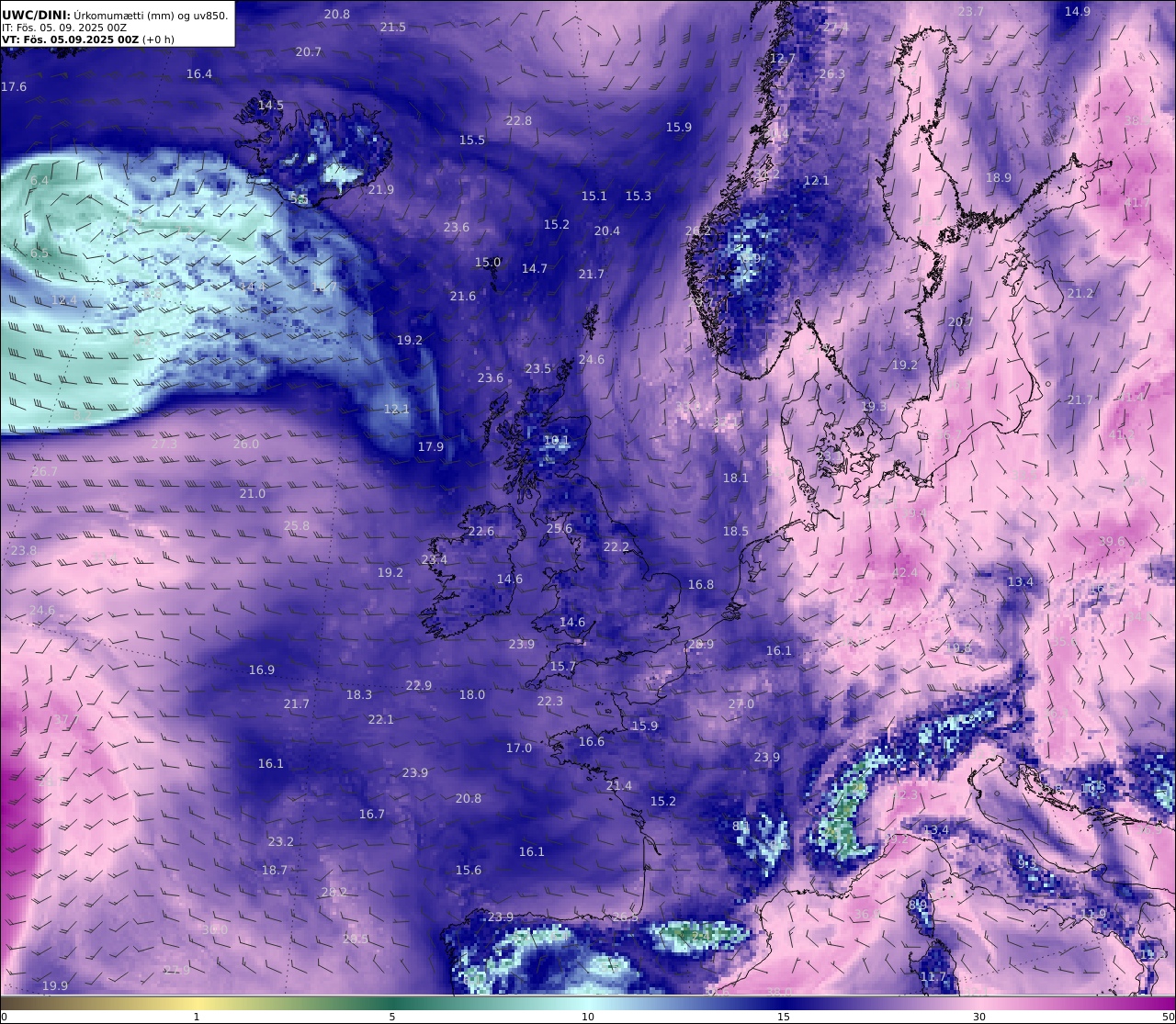Click the 18.0 value label

[472, 695]
